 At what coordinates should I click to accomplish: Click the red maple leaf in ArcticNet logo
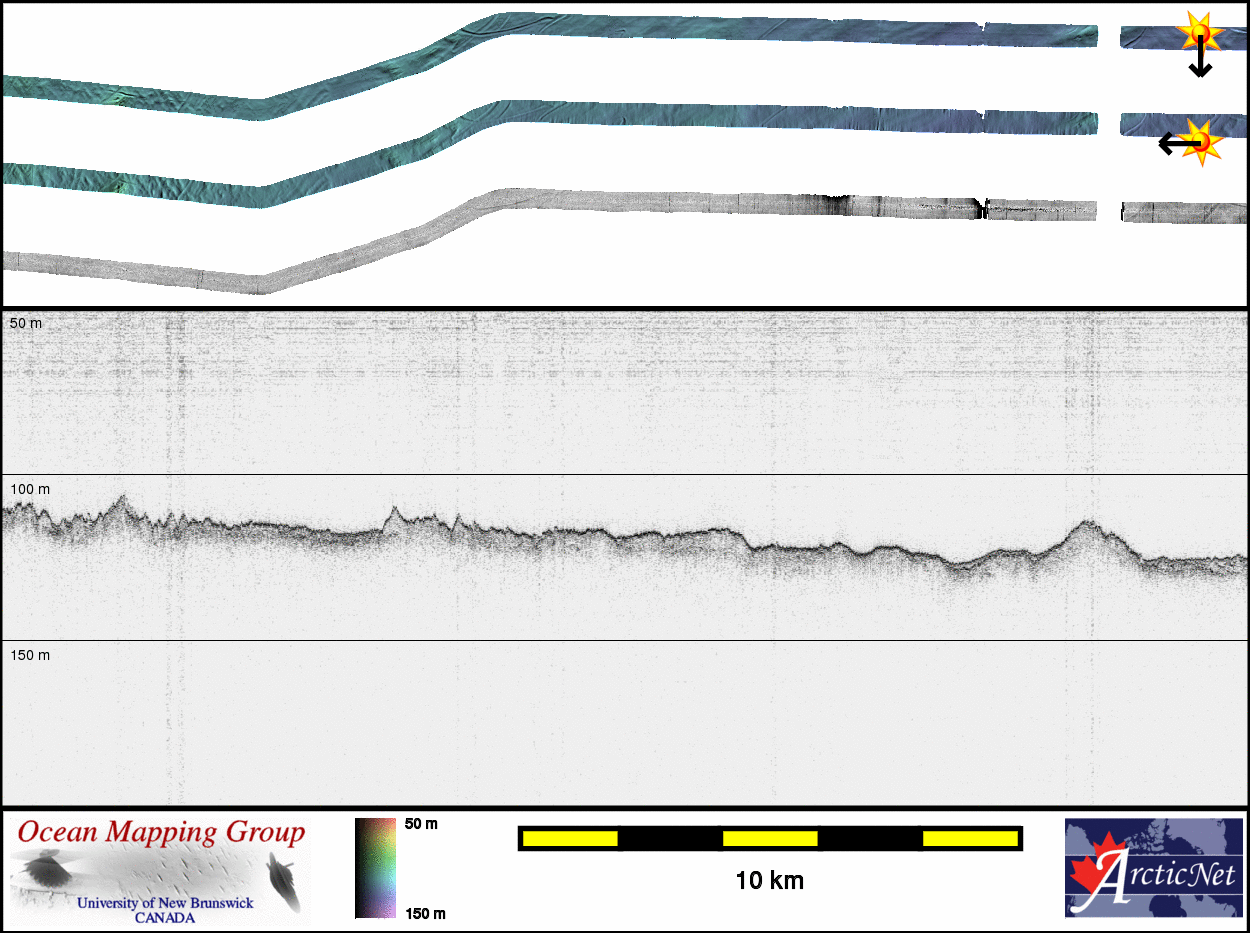[1086, 876]
